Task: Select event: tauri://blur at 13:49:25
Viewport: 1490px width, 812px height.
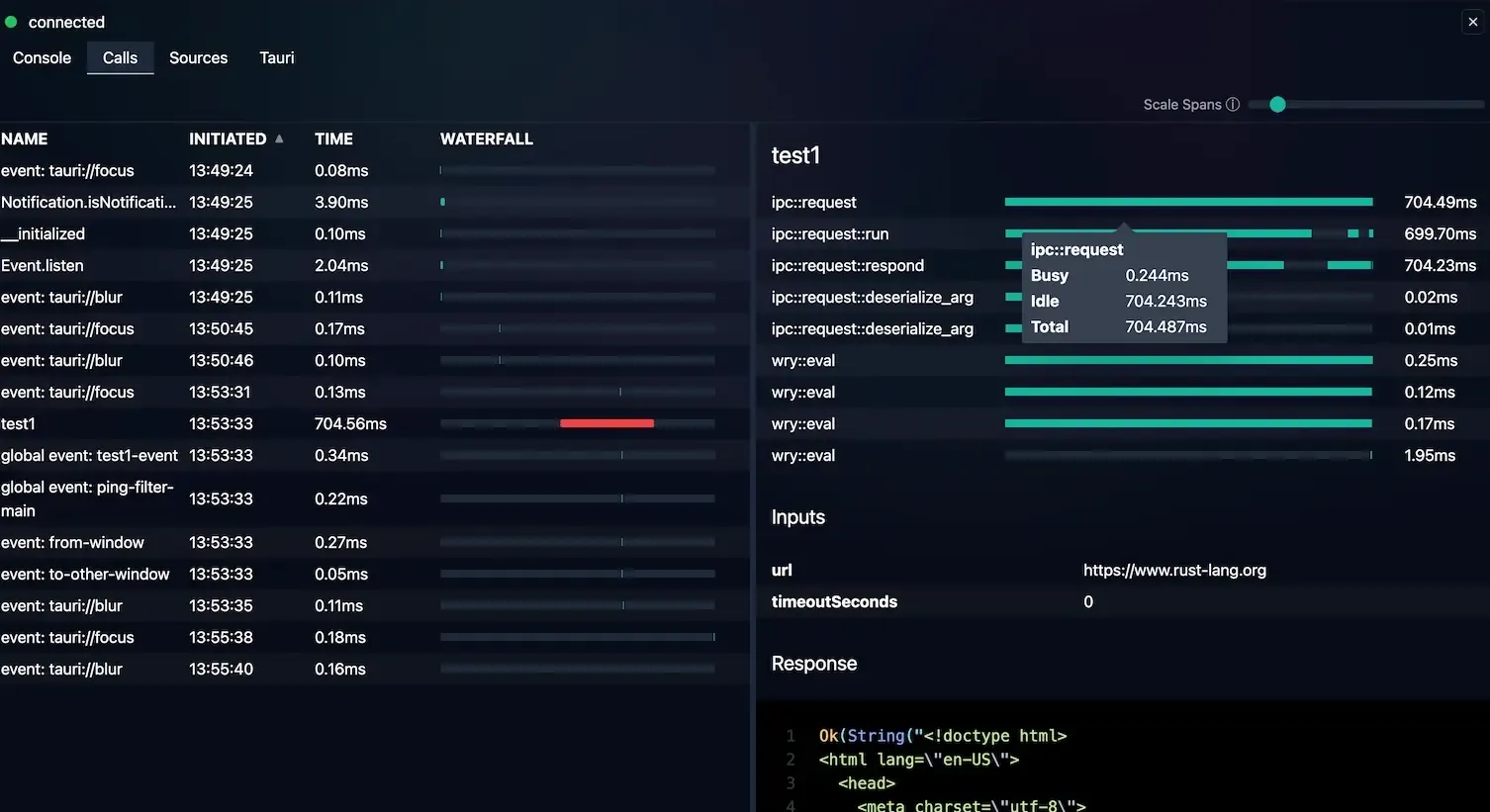Action: (x=374, y=297)
